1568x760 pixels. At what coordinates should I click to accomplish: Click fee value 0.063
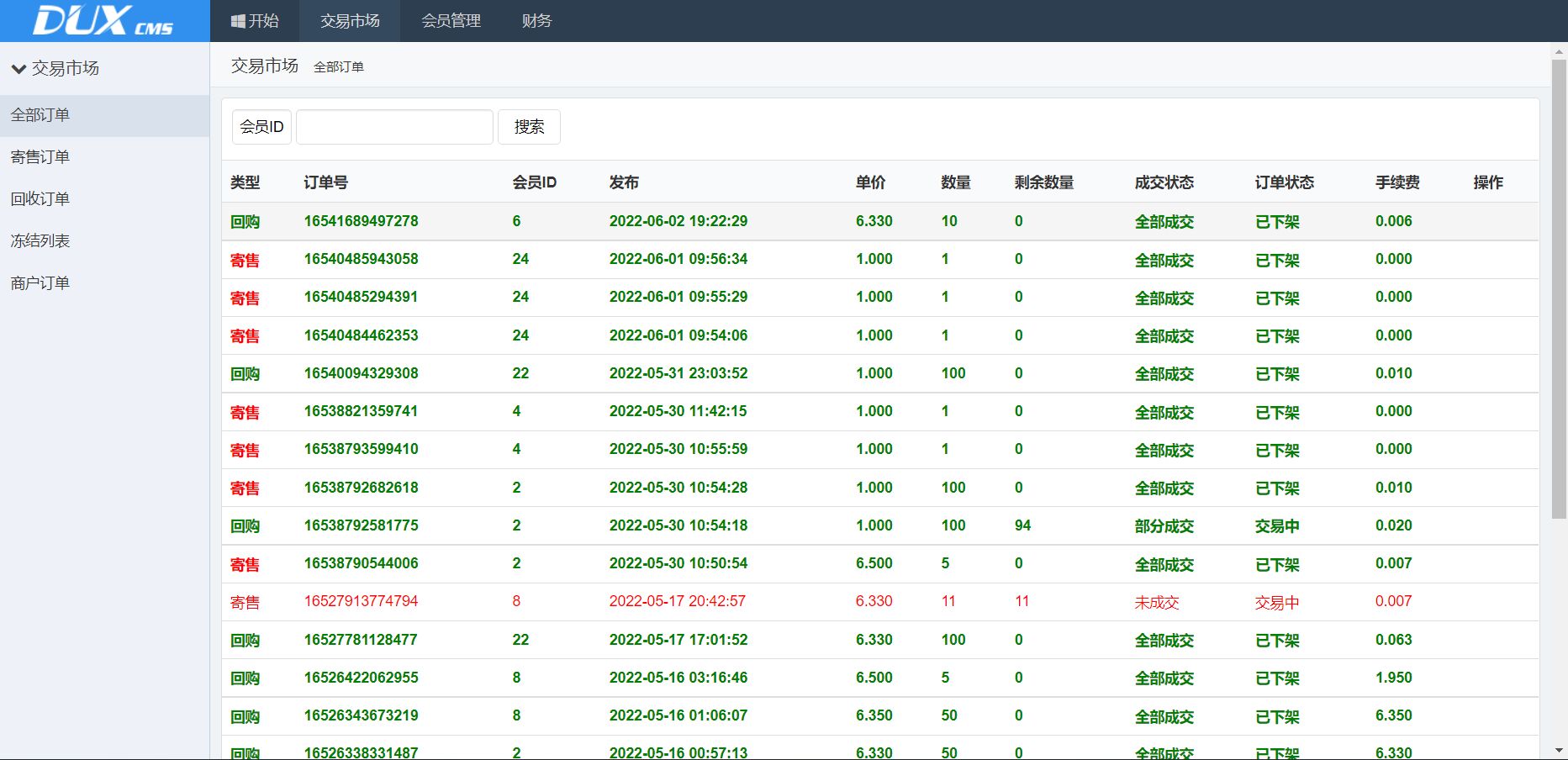(1394, 640)
